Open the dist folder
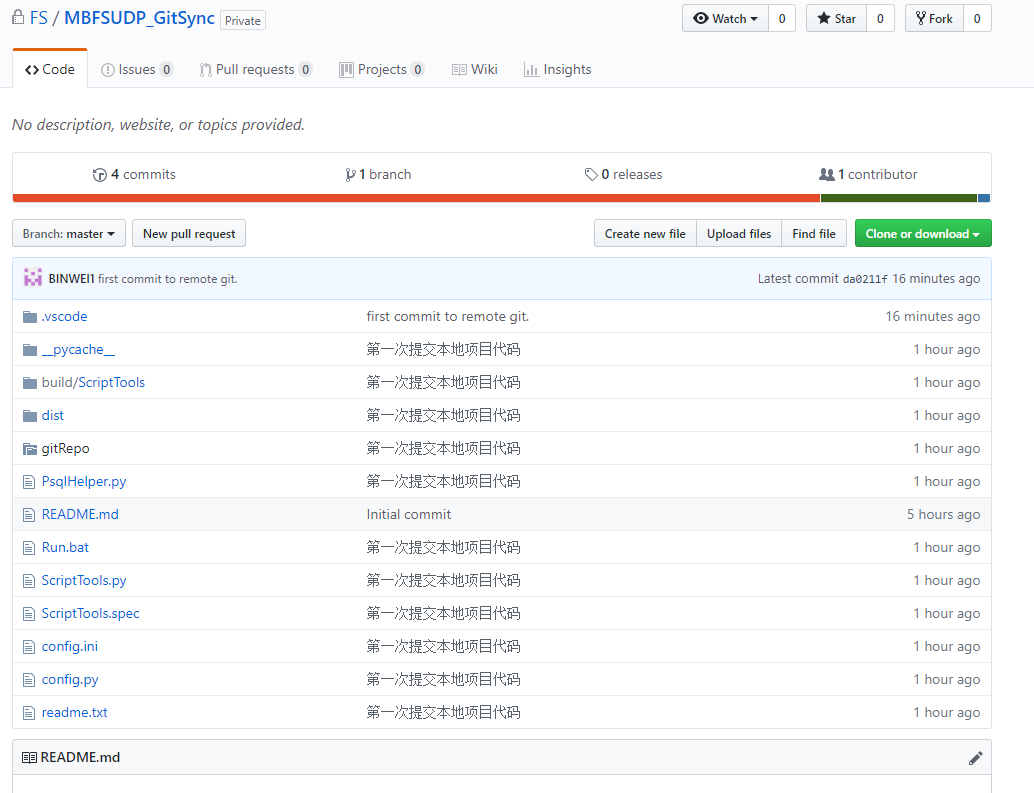The image size is (1034, 793). pos(52,415)
